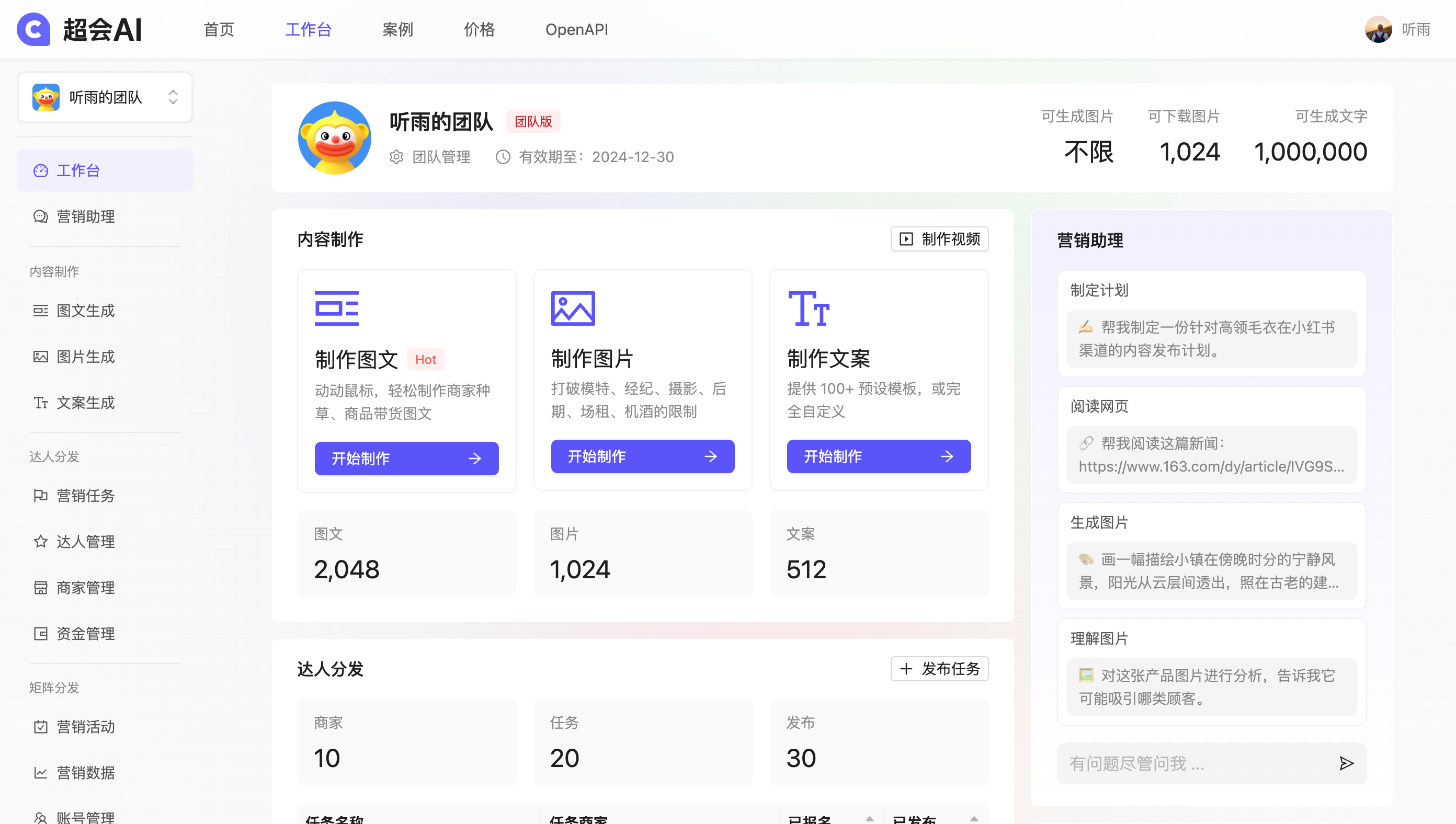The image size is (1456, 824).
Task: Click the 制作视频 button
Action: (x=939, y=239)
